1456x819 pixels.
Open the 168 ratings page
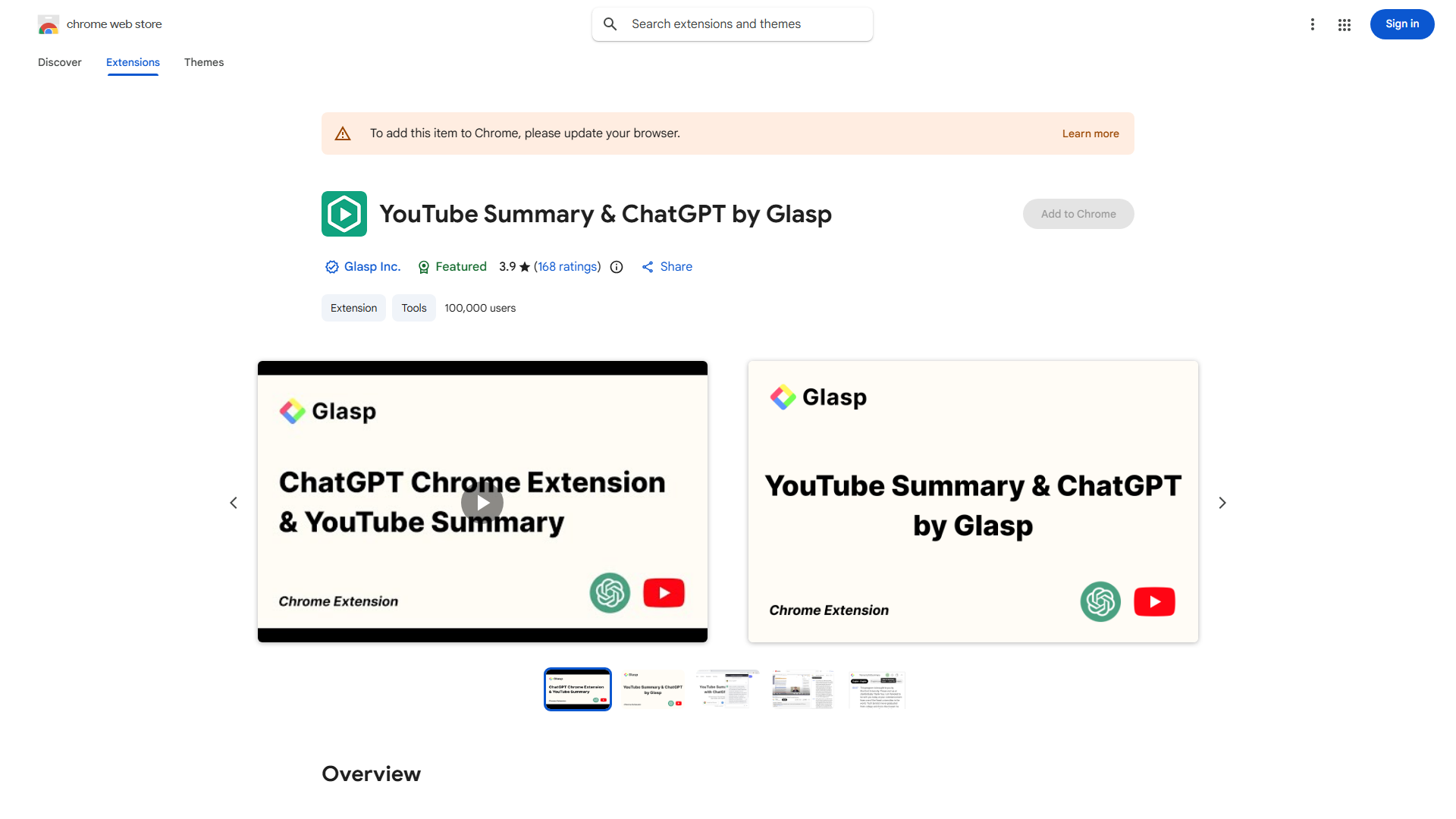[567, 267]
